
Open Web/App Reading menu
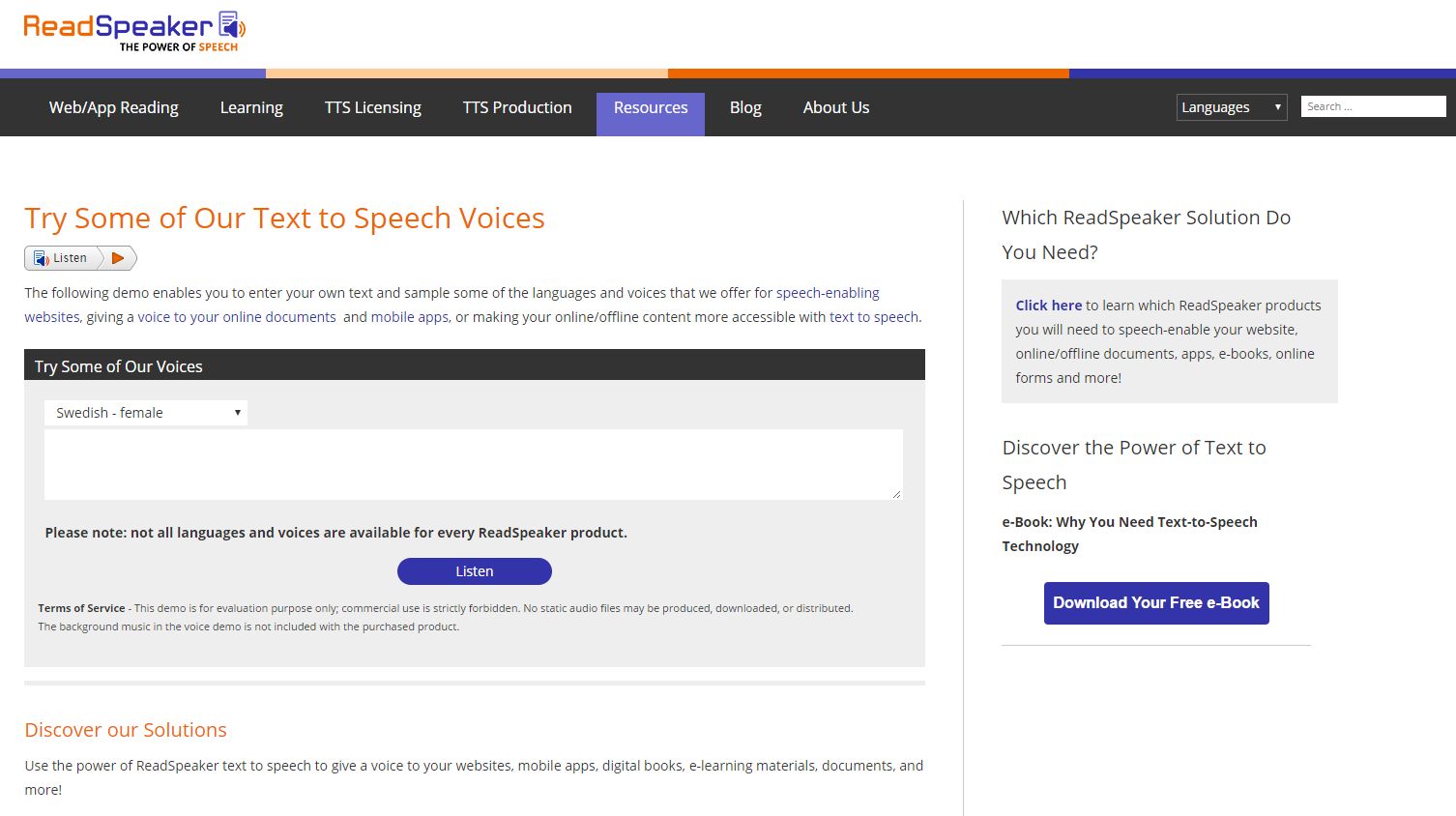click(x=114, y=107)
